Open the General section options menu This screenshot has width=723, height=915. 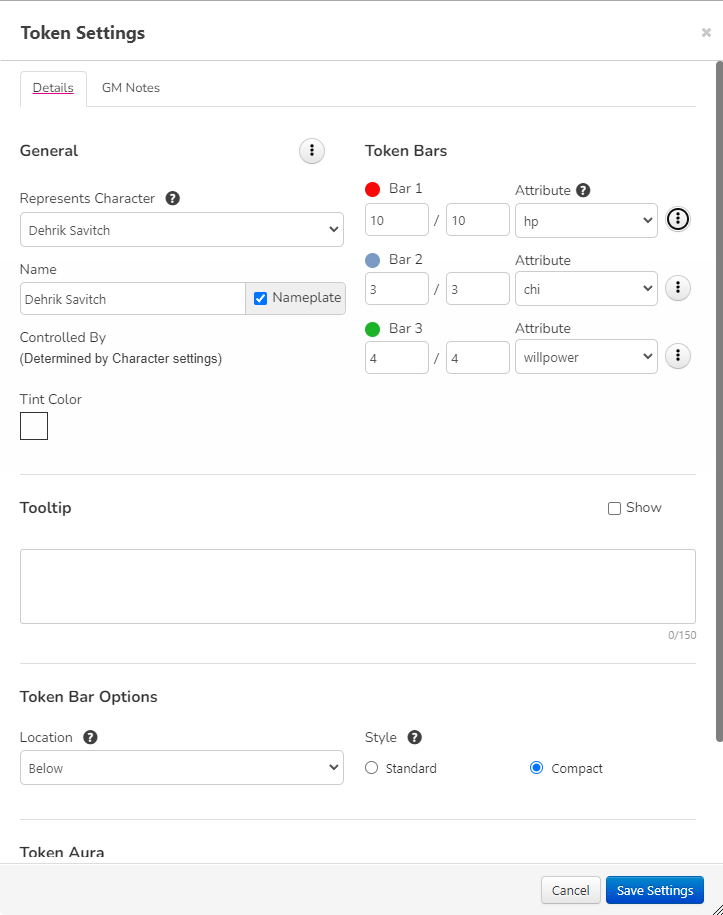click(312, 151)
